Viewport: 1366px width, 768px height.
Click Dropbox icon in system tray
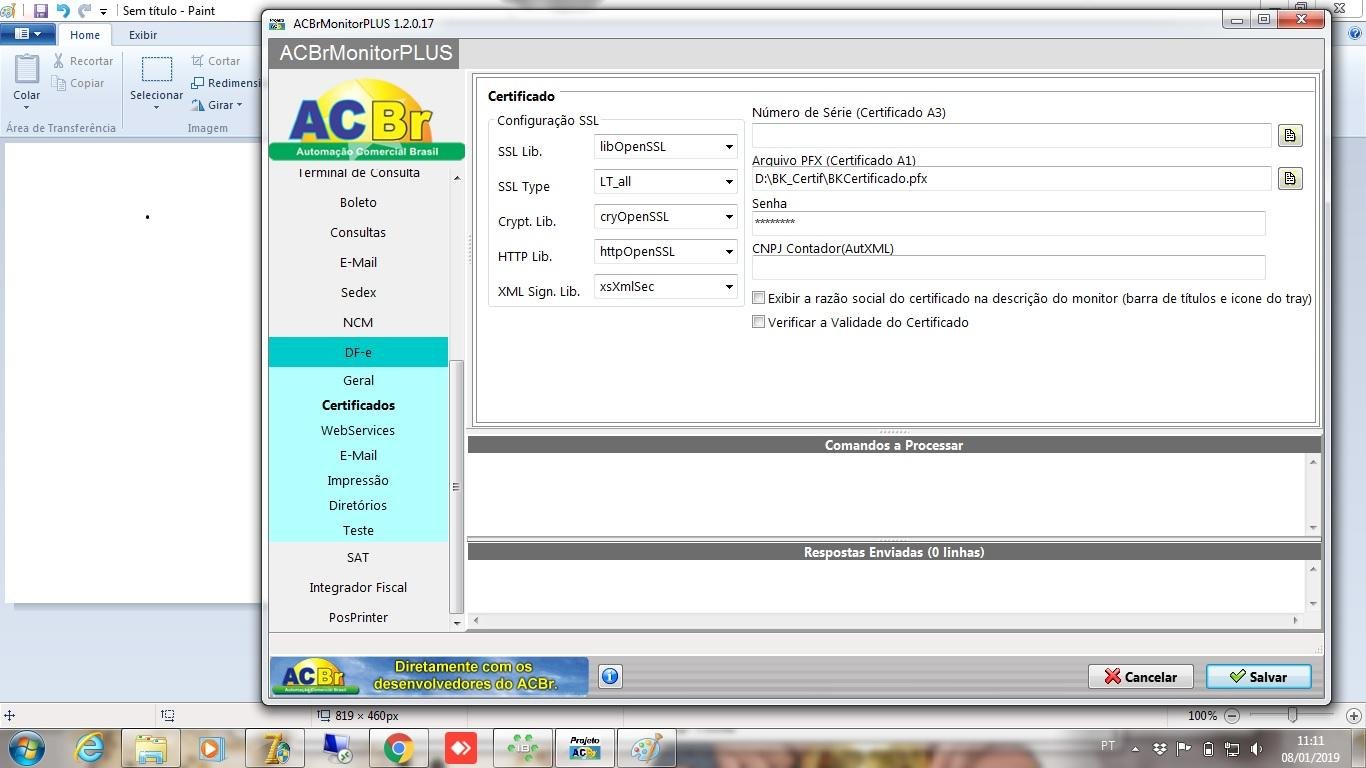(x=1160, y=748)
